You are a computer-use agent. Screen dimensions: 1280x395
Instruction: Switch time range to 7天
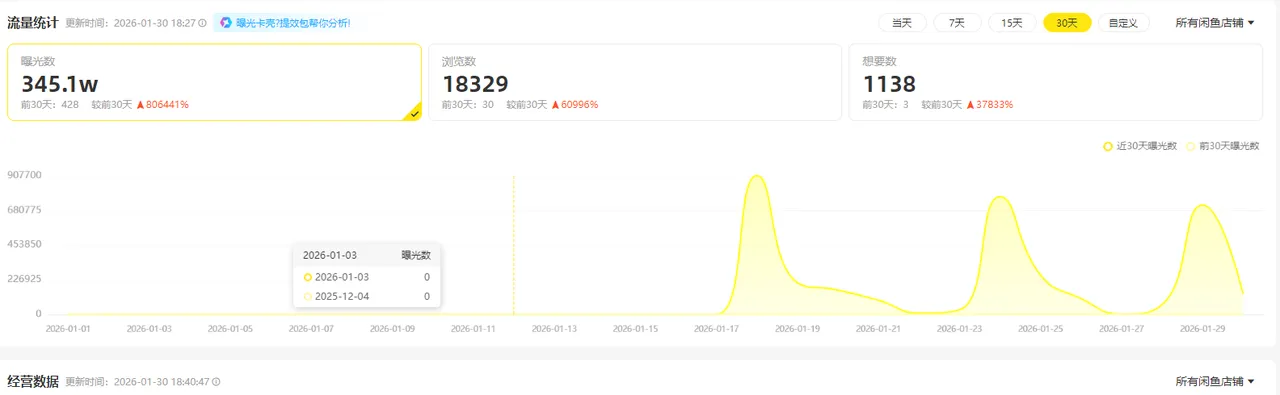(957, 22)
